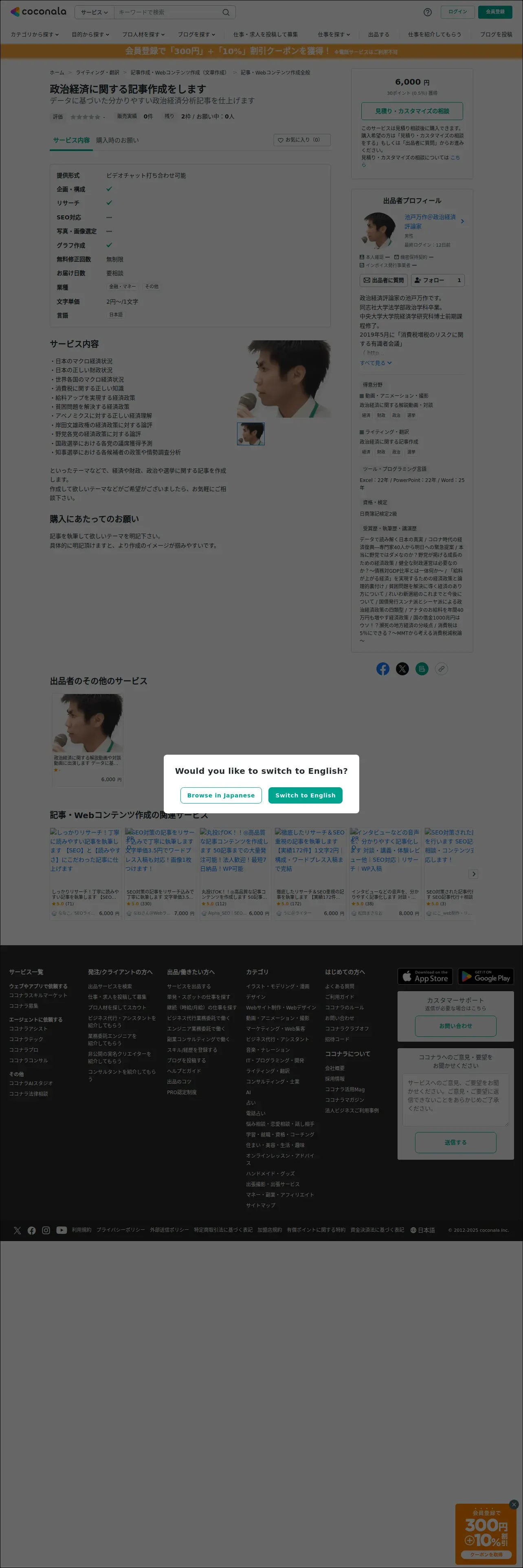The width and height of the screenshot is (523, 1568).
Task: Open 会社概要 footer link
Action: click(335, 1068)
